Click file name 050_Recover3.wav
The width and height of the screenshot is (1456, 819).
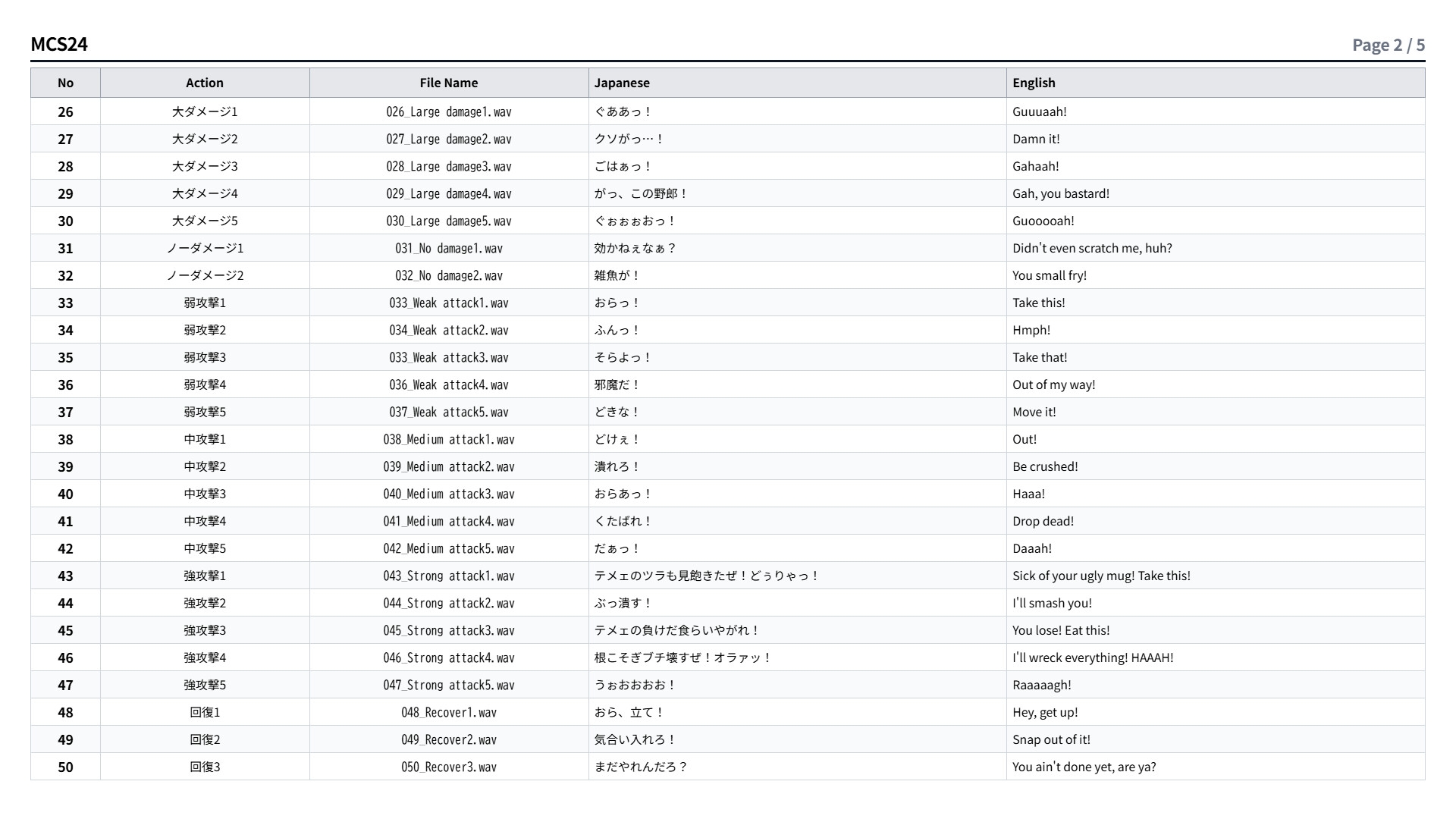(449, 767)
